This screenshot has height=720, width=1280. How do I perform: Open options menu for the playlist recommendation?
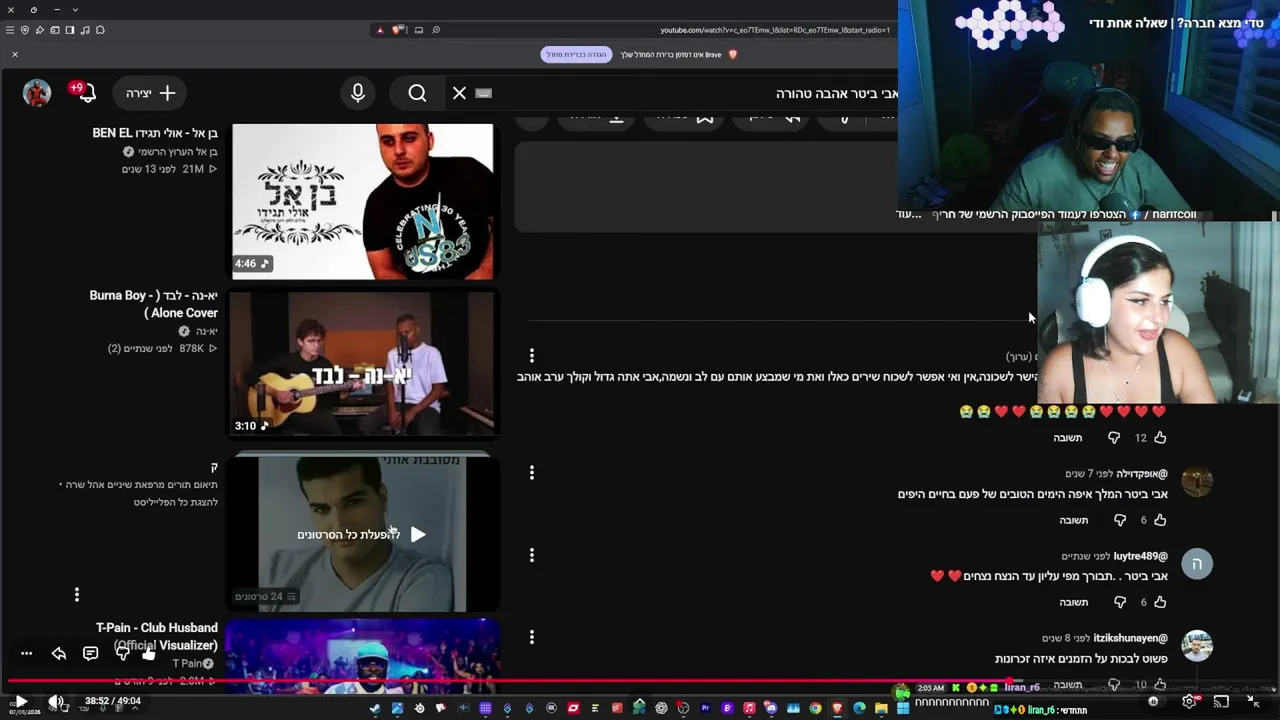click(76, 596)
